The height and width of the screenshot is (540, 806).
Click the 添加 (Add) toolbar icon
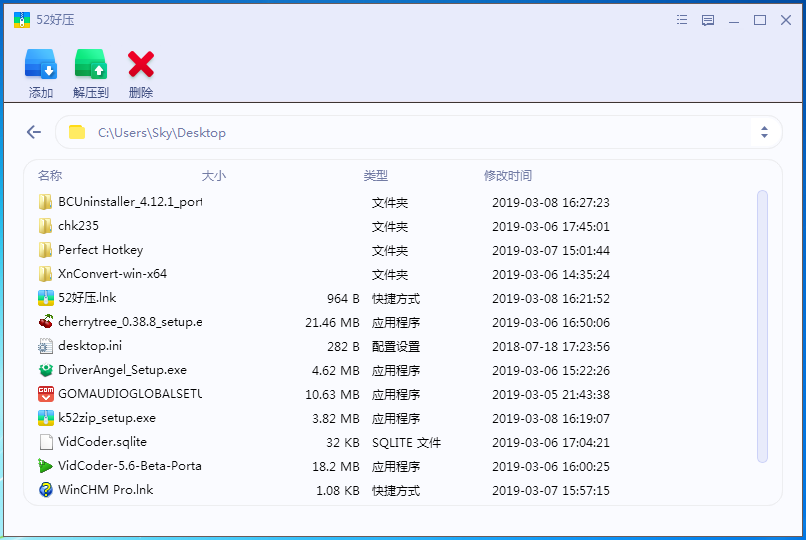tap(41, 64)
